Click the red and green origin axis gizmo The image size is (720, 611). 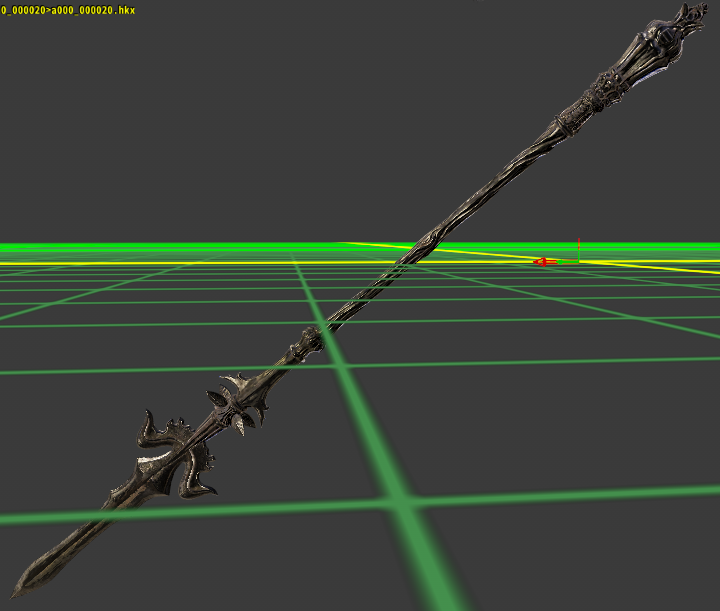(x=557, y=253)
